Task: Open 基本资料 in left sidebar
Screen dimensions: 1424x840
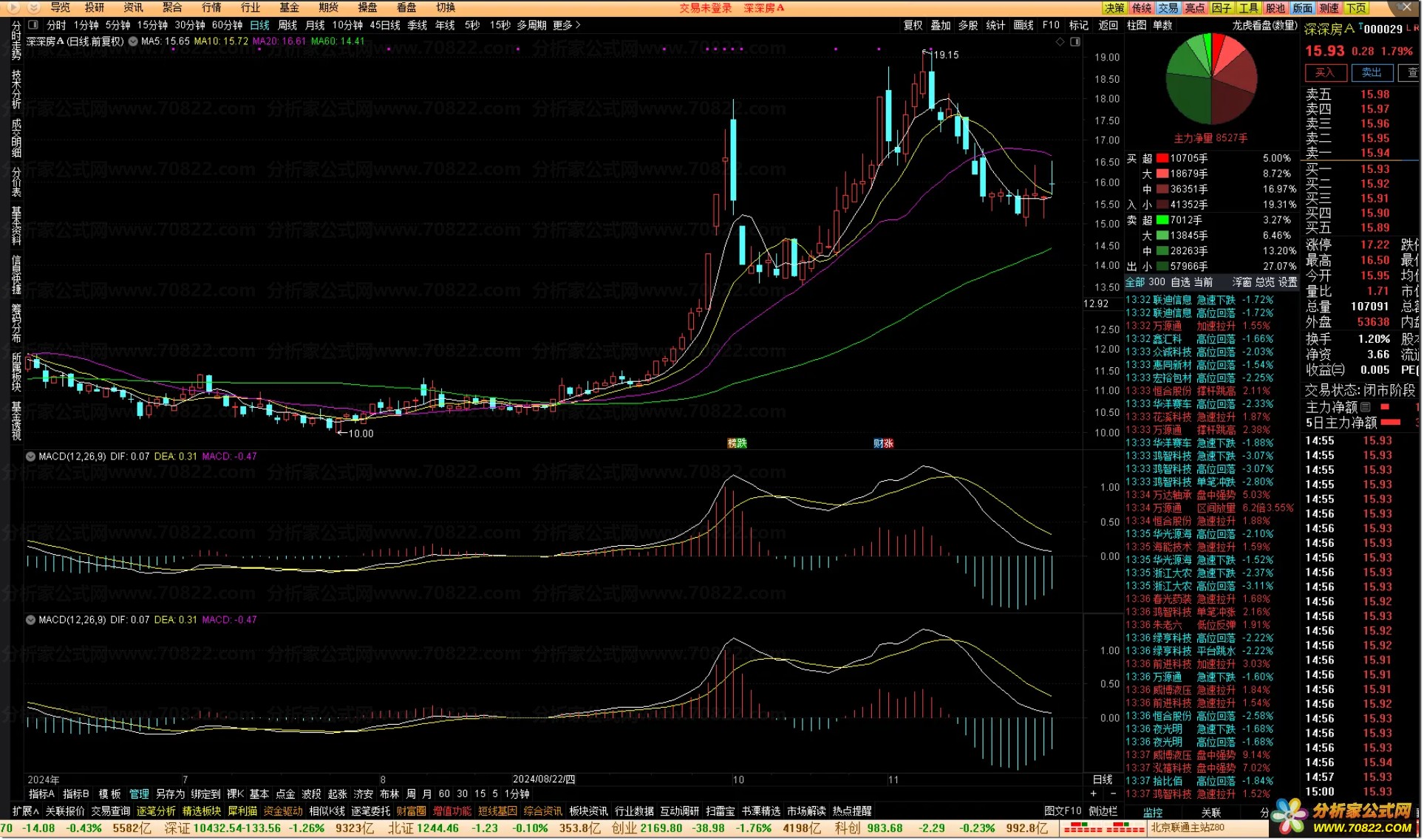Action: click(16, 226)
